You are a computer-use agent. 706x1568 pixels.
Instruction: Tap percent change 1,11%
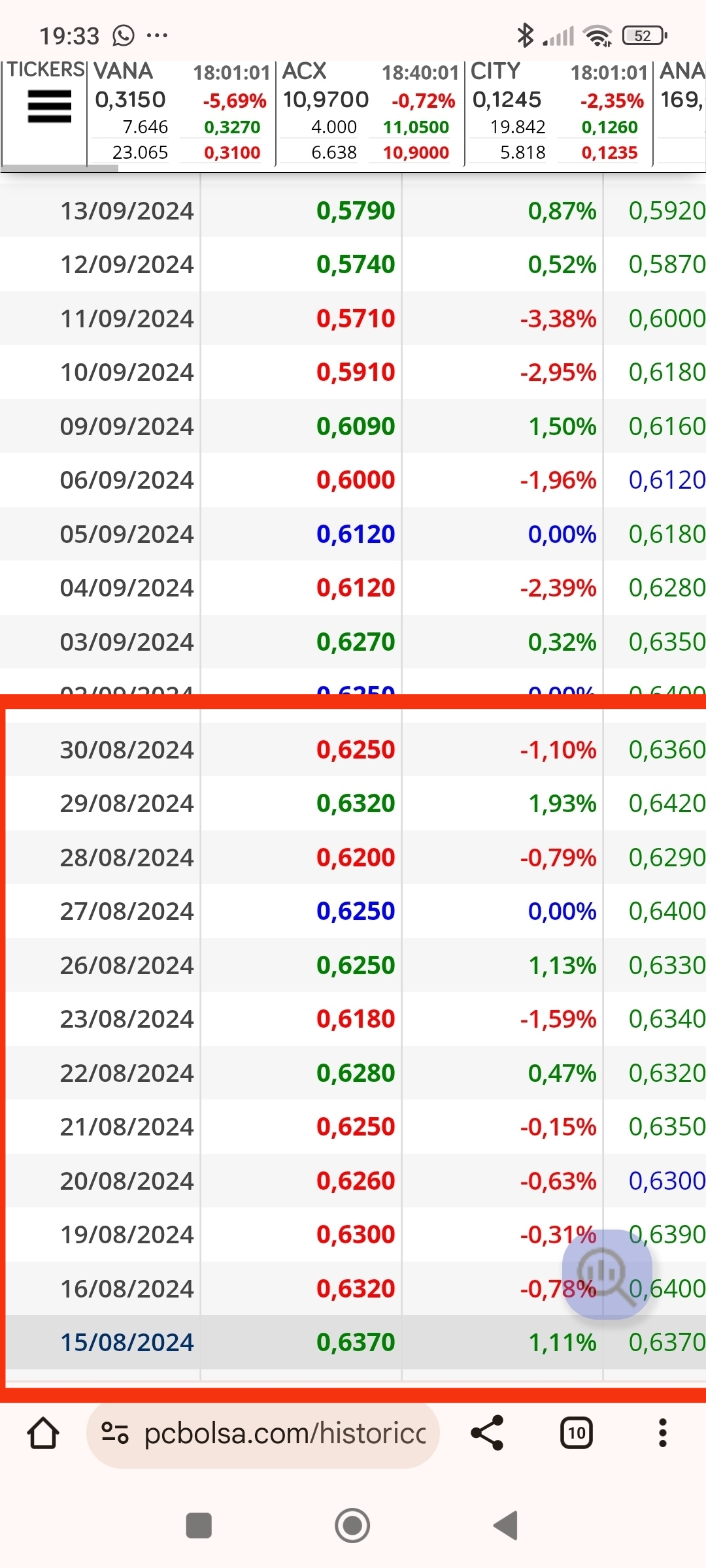click(x=562, y=1343)
